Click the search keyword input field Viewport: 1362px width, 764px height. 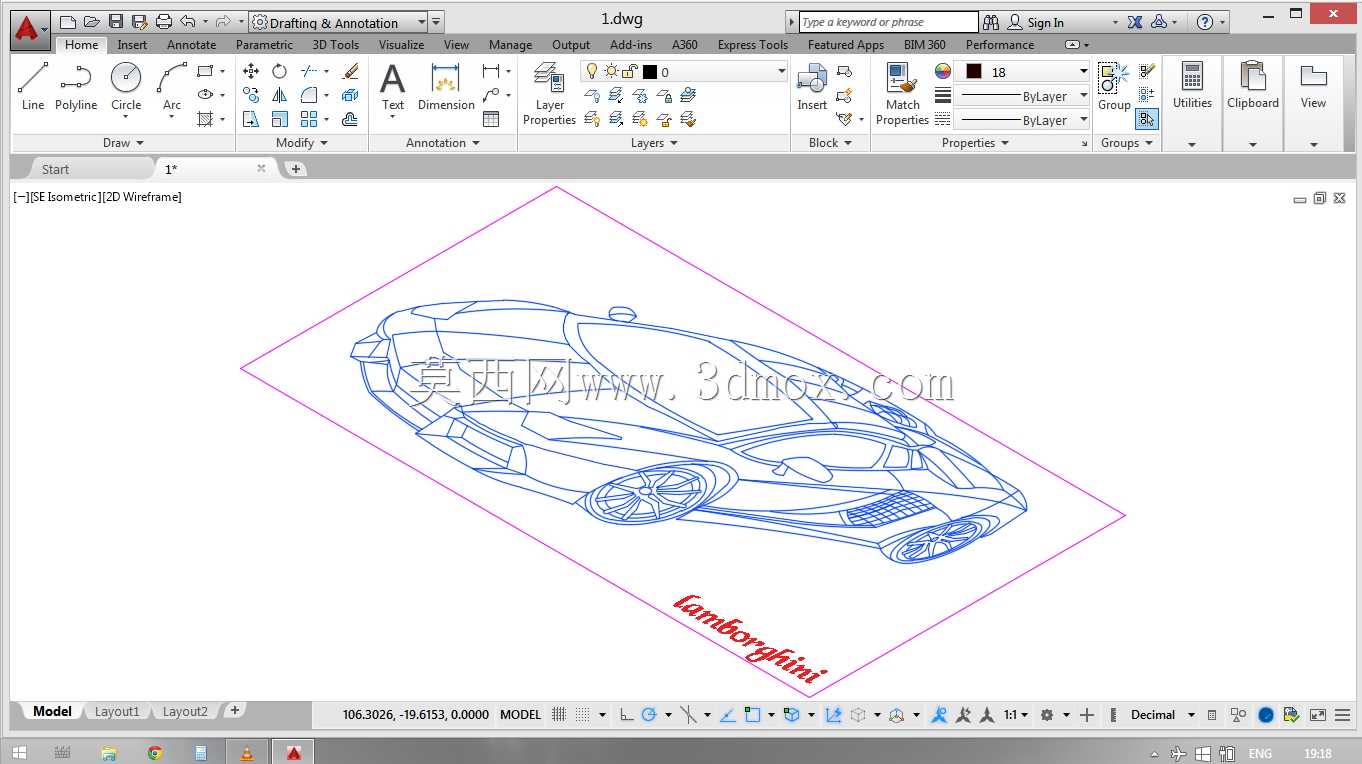[x=888, y=22]
